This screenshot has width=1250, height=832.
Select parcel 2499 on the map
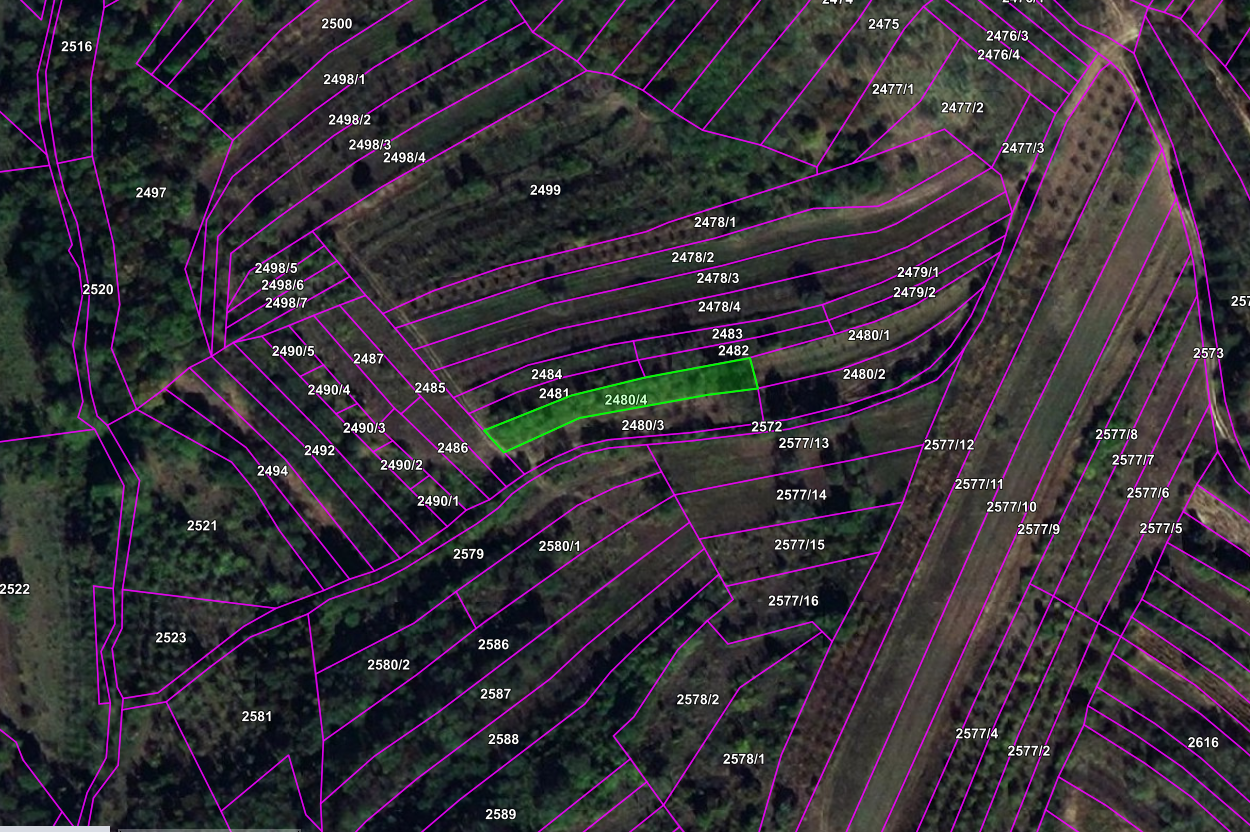(x=545, y=190)
